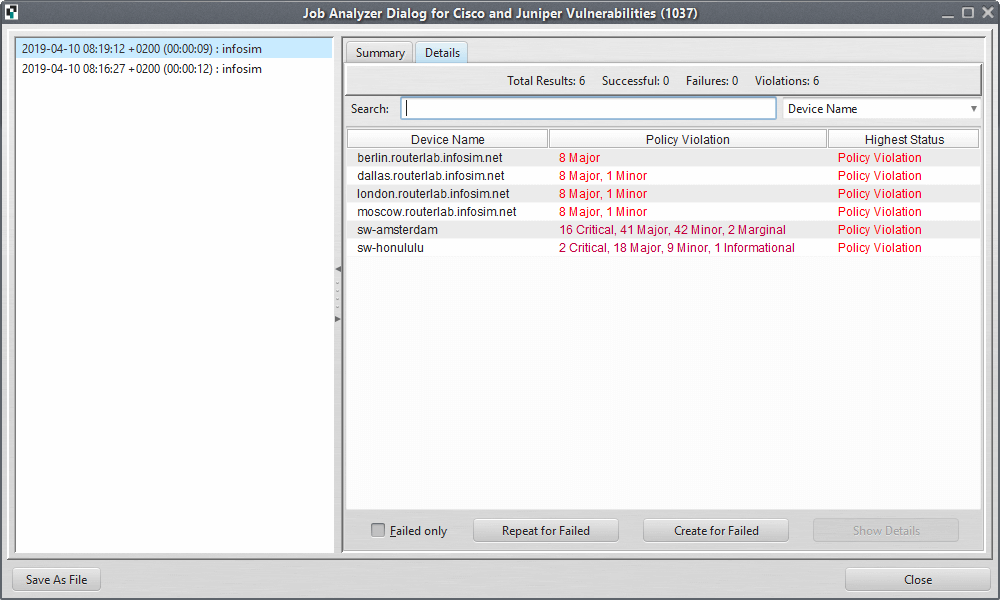Switch to the Details tab
Viewport: 1000px width, 600px height.
442,53
